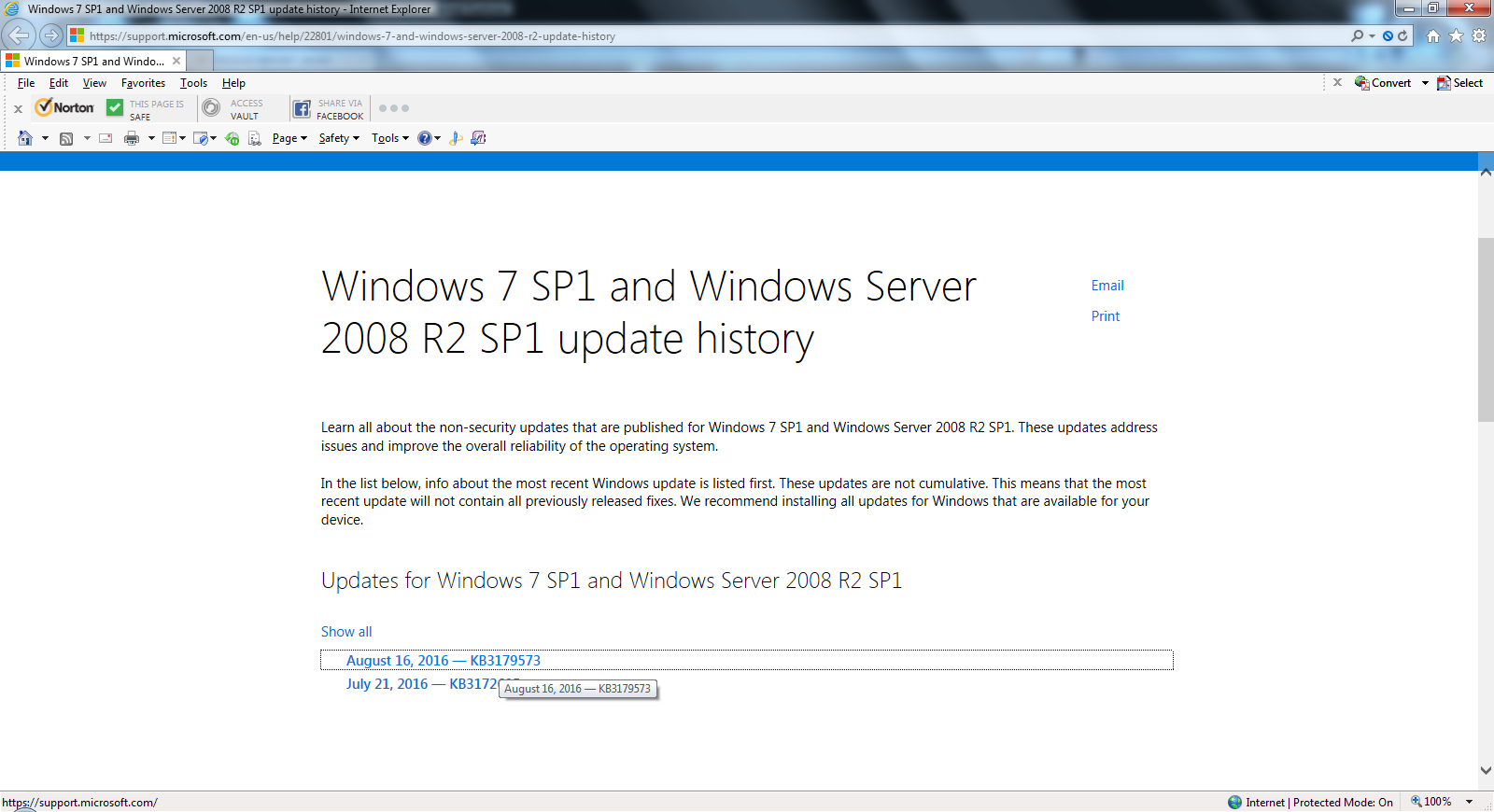Click the Convert to PDF button
Image resolution: width=1494 pixels, height=812 pixels.
point(1383,83)
